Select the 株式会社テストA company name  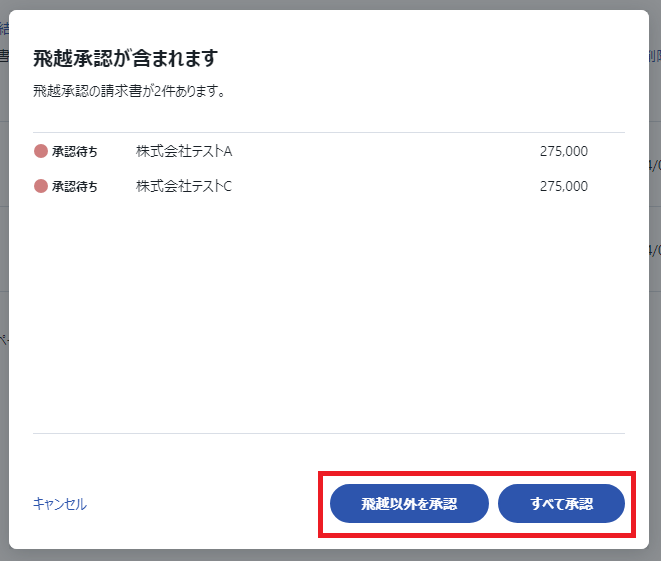pos(184,151)
